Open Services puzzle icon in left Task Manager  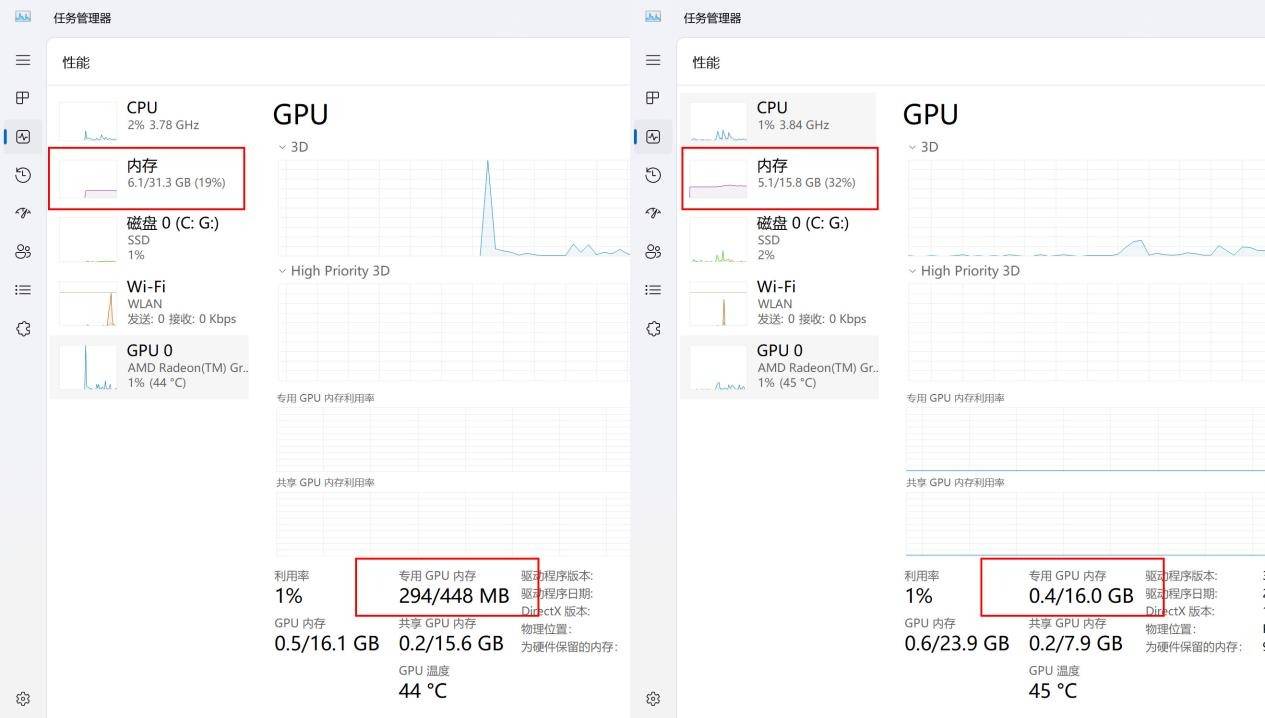pos(23,328)
